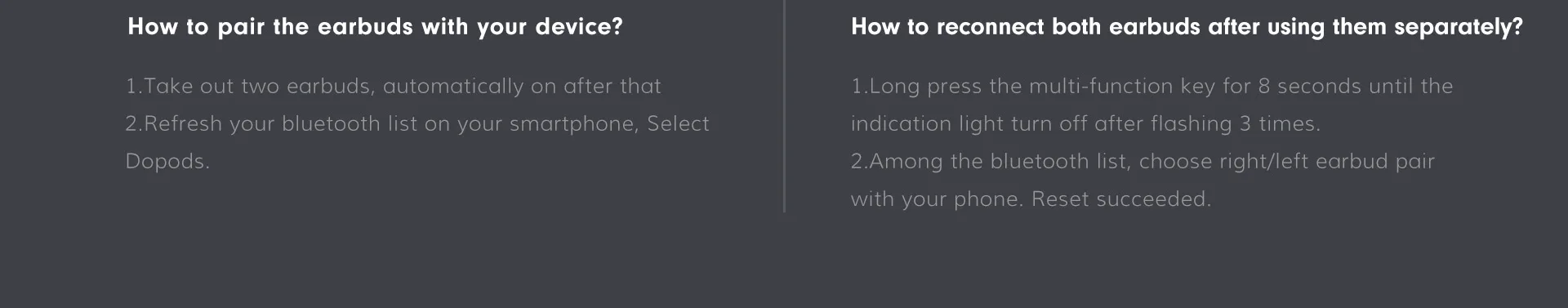
Task: Click the words 'Reset succeeded.'
Action: pos(1121,199)
